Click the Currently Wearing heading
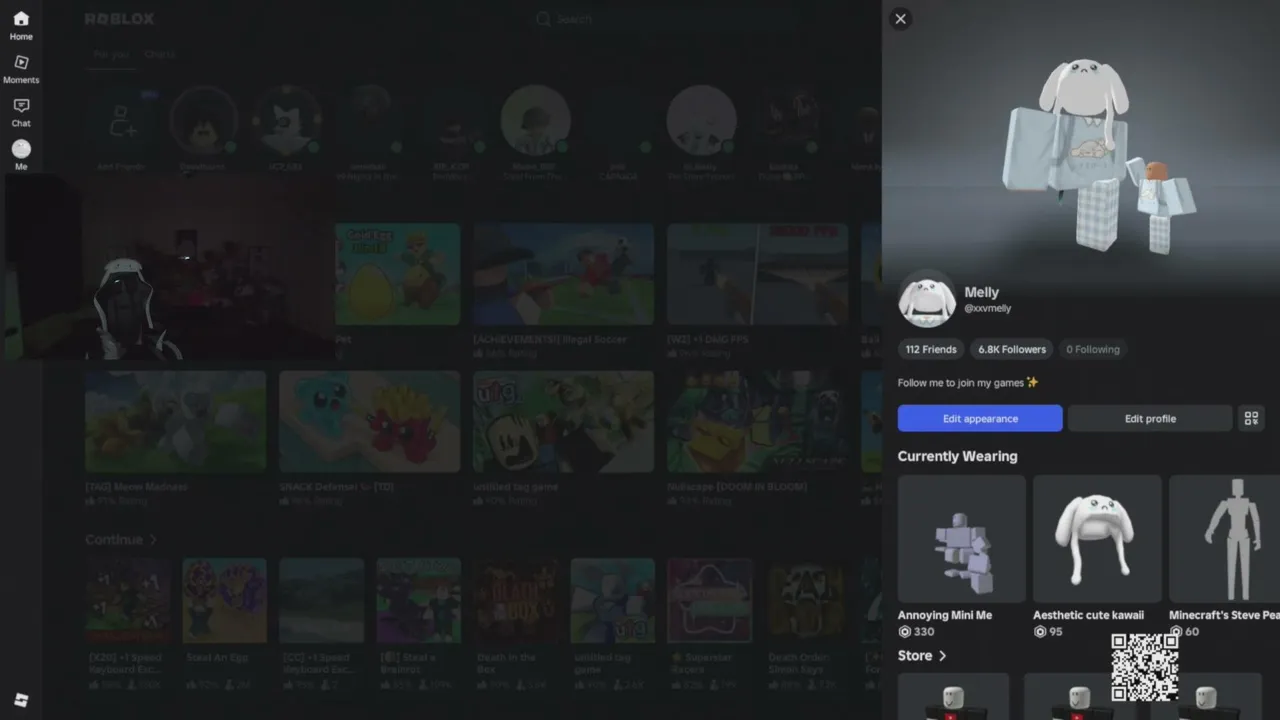 957,456
